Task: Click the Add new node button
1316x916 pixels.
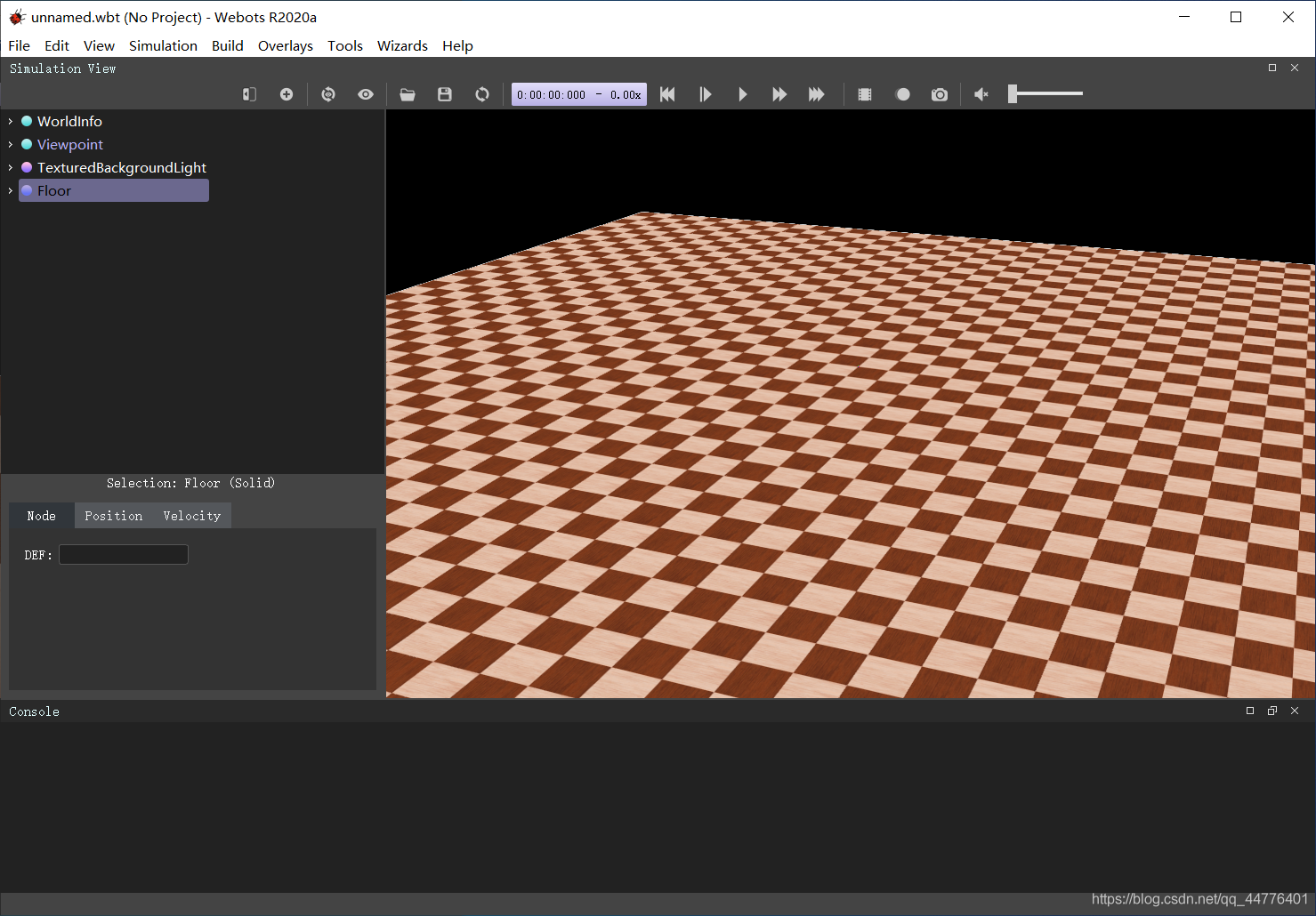Action: click(287, 94)
